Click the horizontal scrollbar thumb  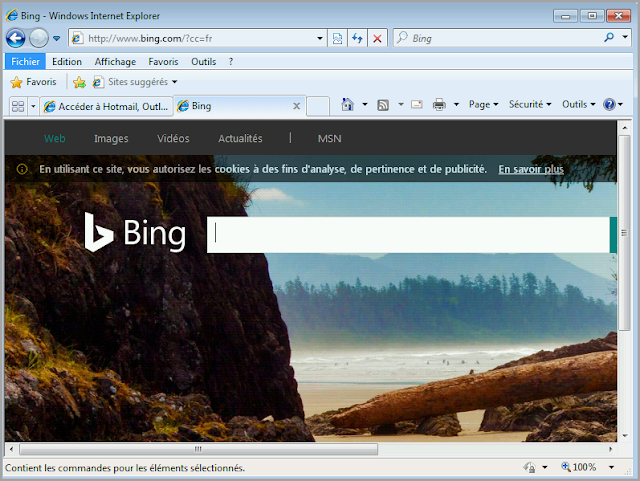198,449
